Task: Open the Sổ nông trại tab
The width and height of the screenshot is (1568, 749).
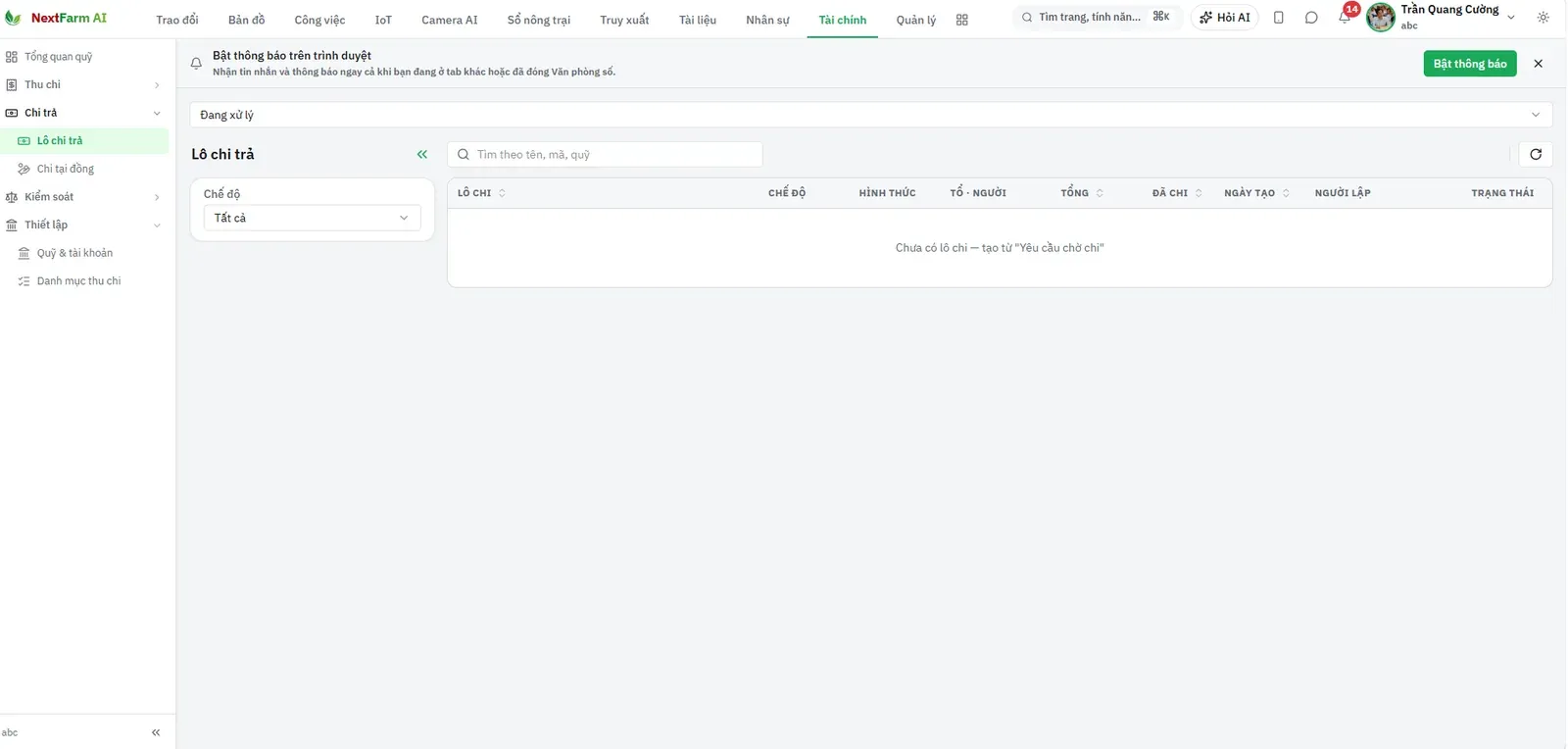Action: [x=539, y=20]
